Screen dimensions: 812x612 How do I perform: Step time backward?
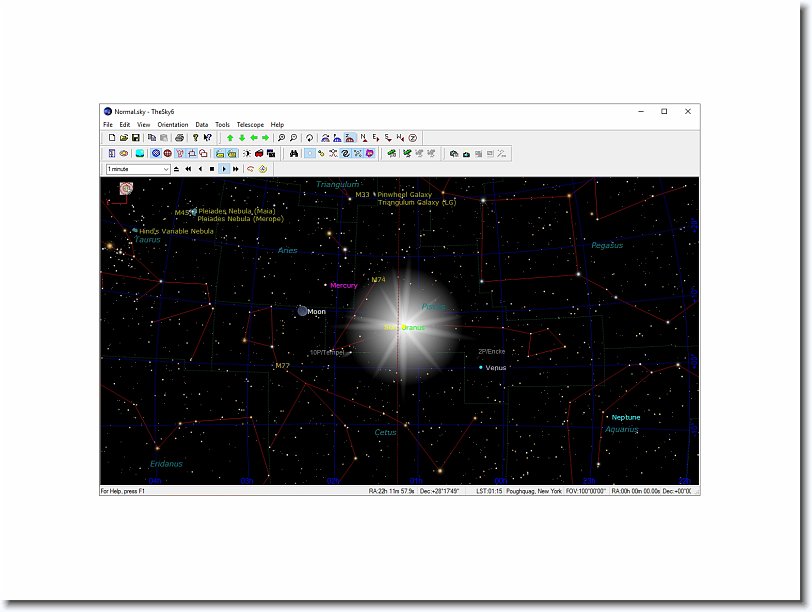tap(200, 169)
